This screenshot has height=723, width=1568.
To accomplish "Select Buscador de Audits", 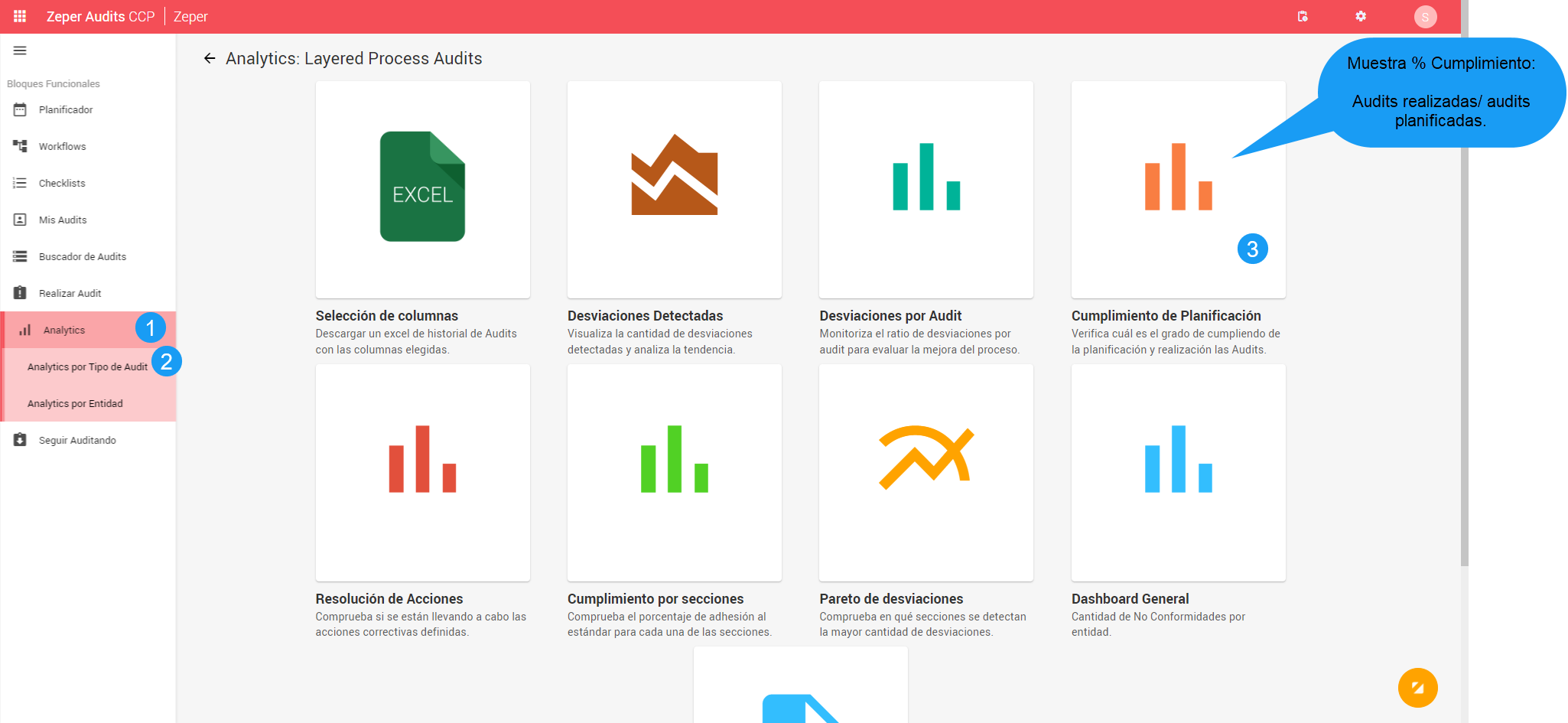I will (88, 256).
